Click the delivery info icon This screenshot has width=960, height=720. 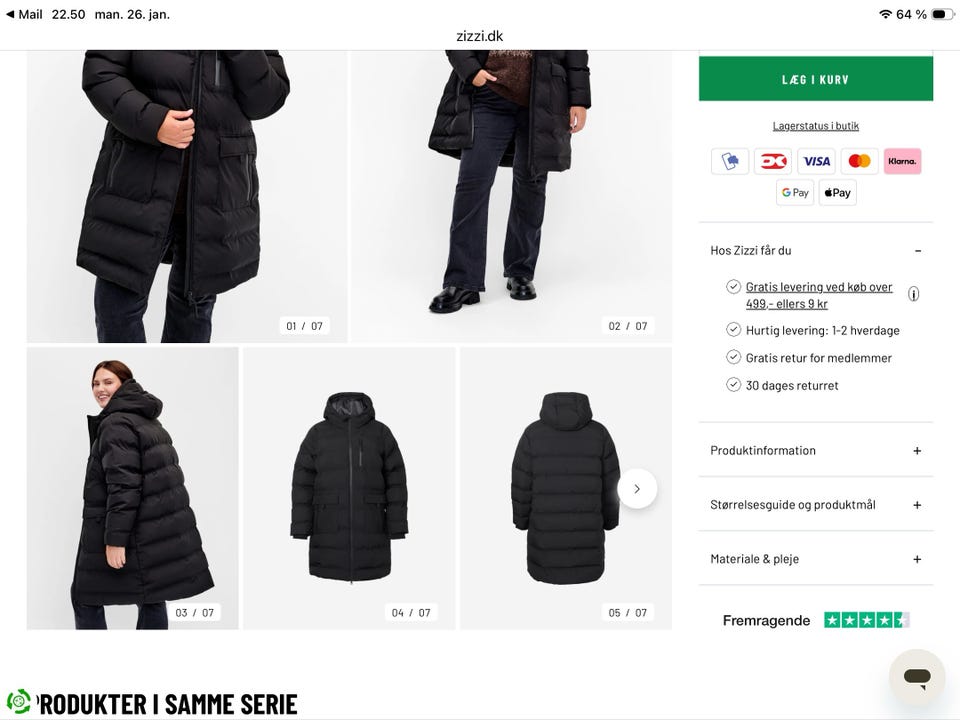(x=913, y=294)
